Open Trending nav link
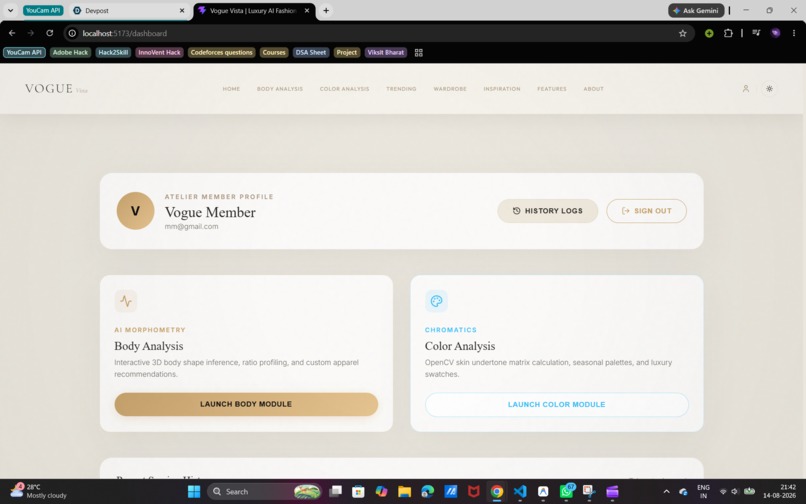Viewport: 806px width, 504px height. click(x=401, y=89)
